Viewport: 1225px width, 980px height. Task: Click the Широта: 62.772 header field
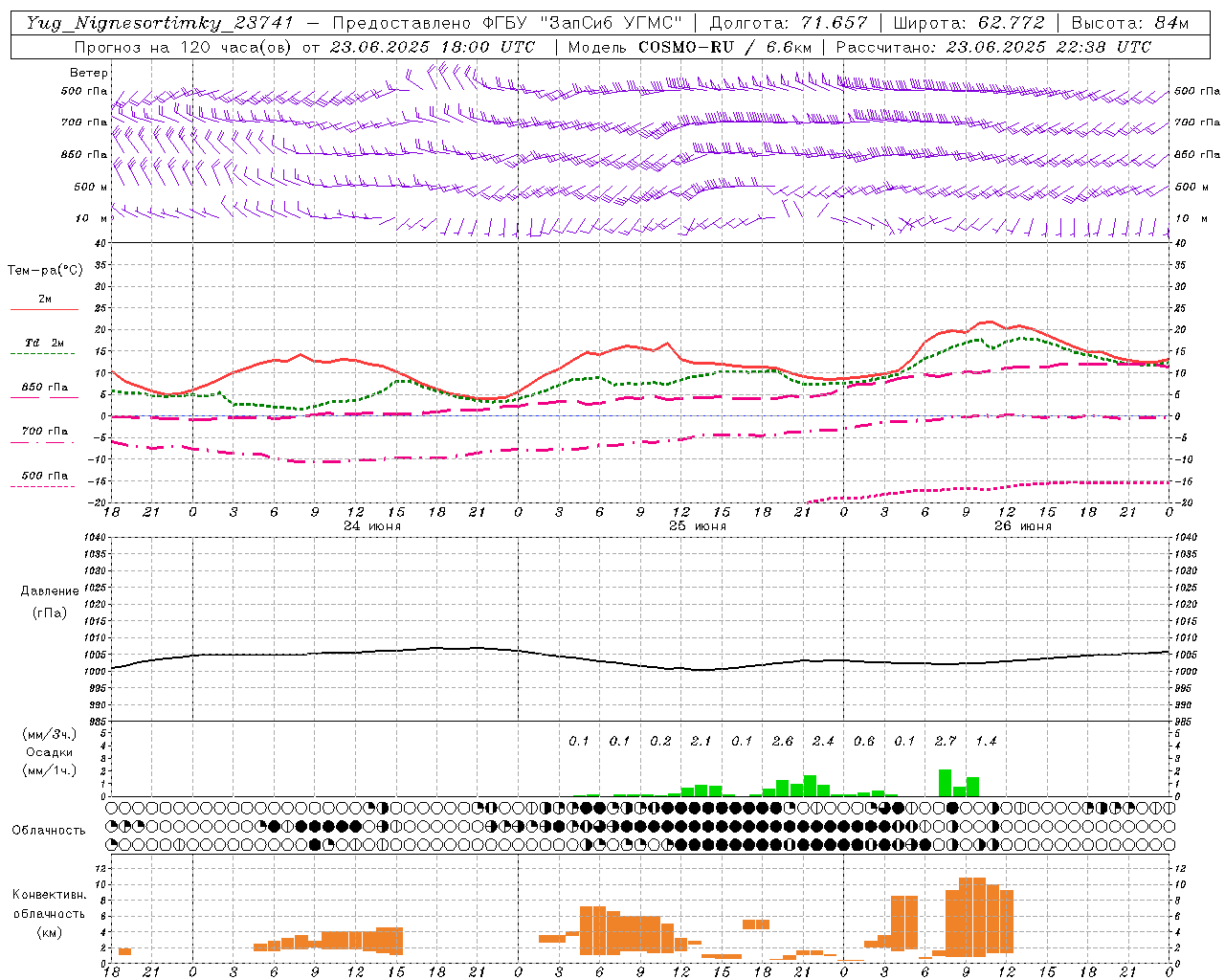click(x=969, y=23)
